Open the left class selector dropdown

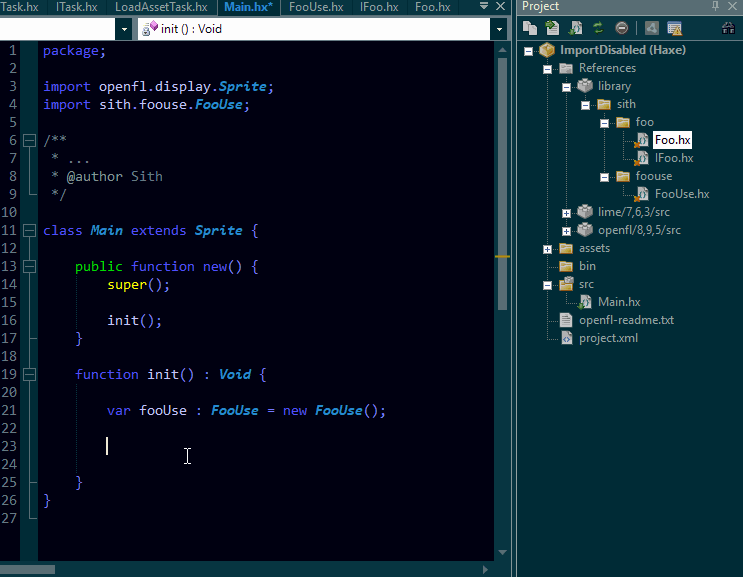point(124,29)
